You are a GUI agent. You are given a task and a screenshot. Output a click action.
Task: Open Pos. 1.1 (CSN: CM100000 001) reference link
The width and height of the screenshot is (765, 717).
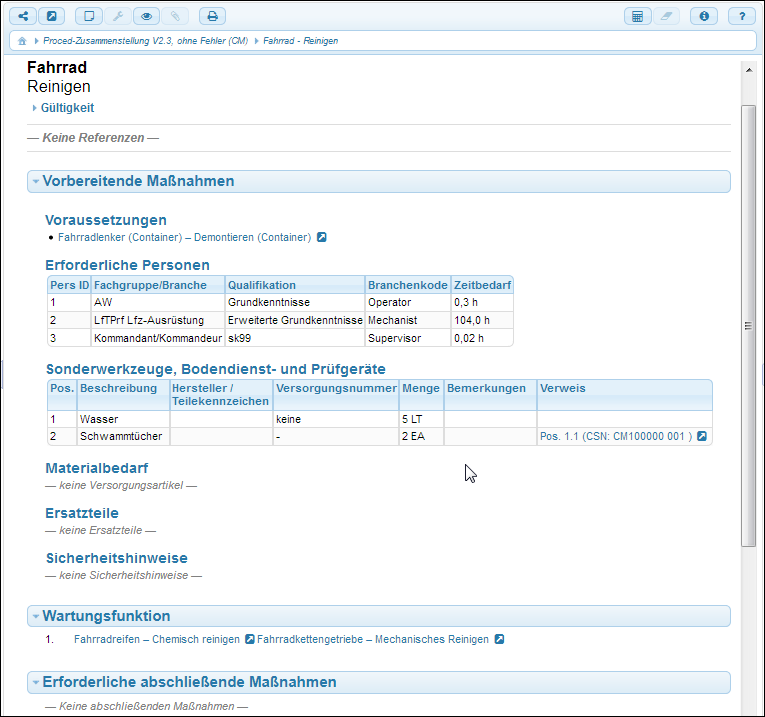(616, 437)
